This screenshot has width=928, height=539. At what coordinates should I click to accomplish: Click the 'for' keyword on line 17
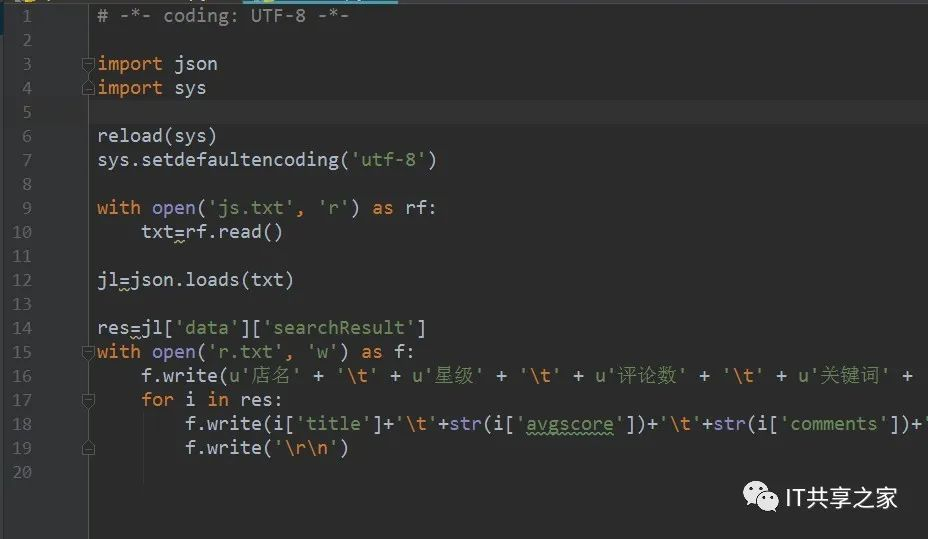157,400
